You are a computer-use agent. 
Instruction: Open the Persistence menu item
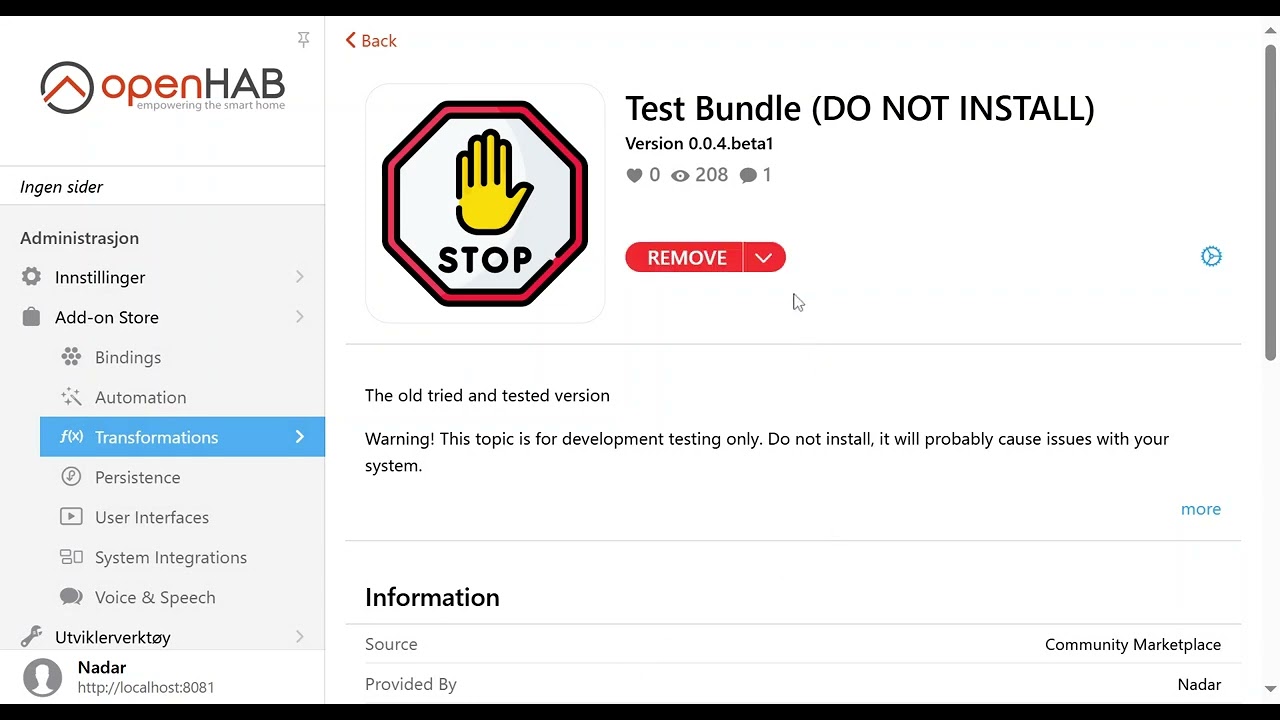(x=182, y=477)
